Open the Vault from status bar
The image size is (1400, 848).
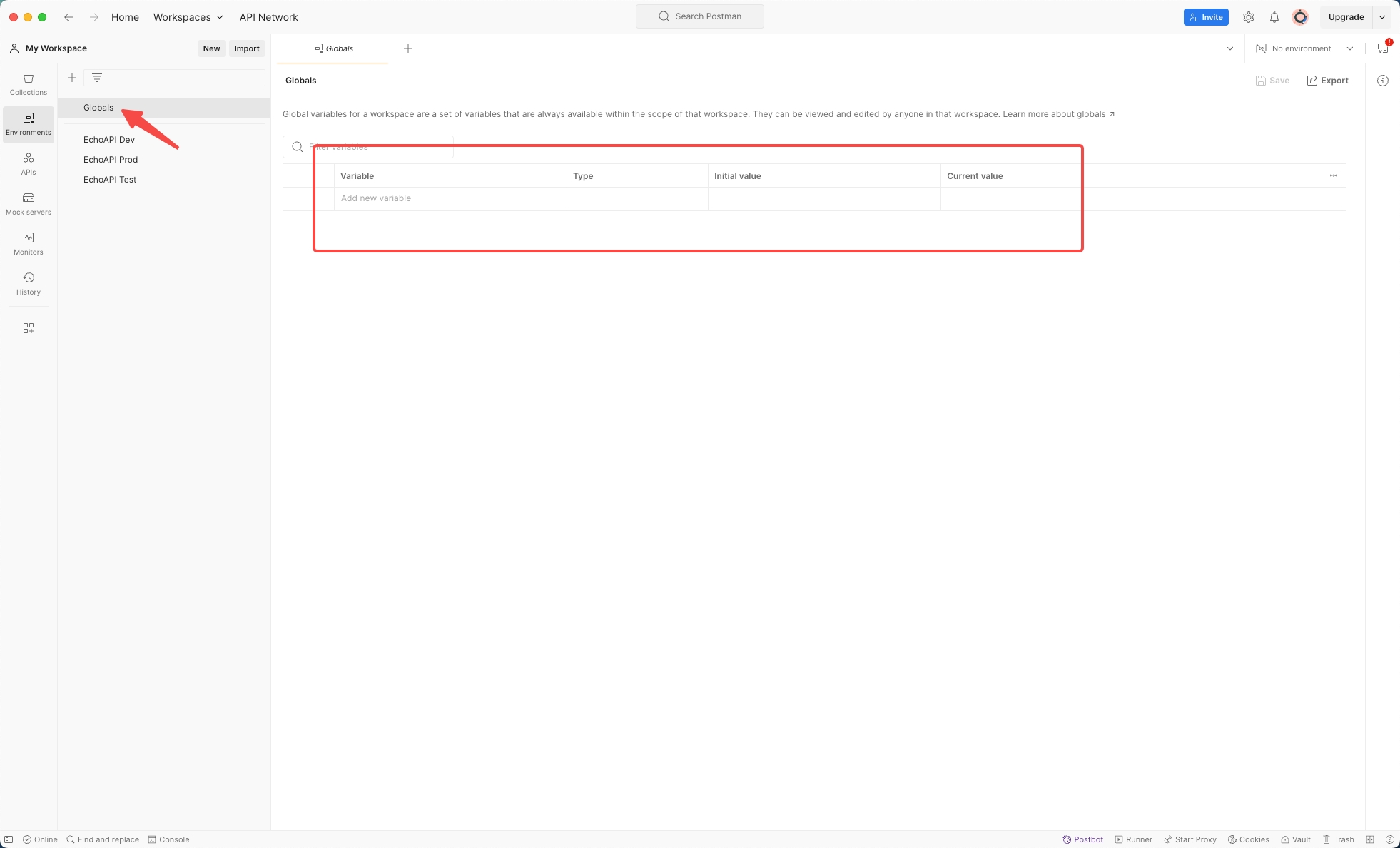click(x=1295, y=839)
